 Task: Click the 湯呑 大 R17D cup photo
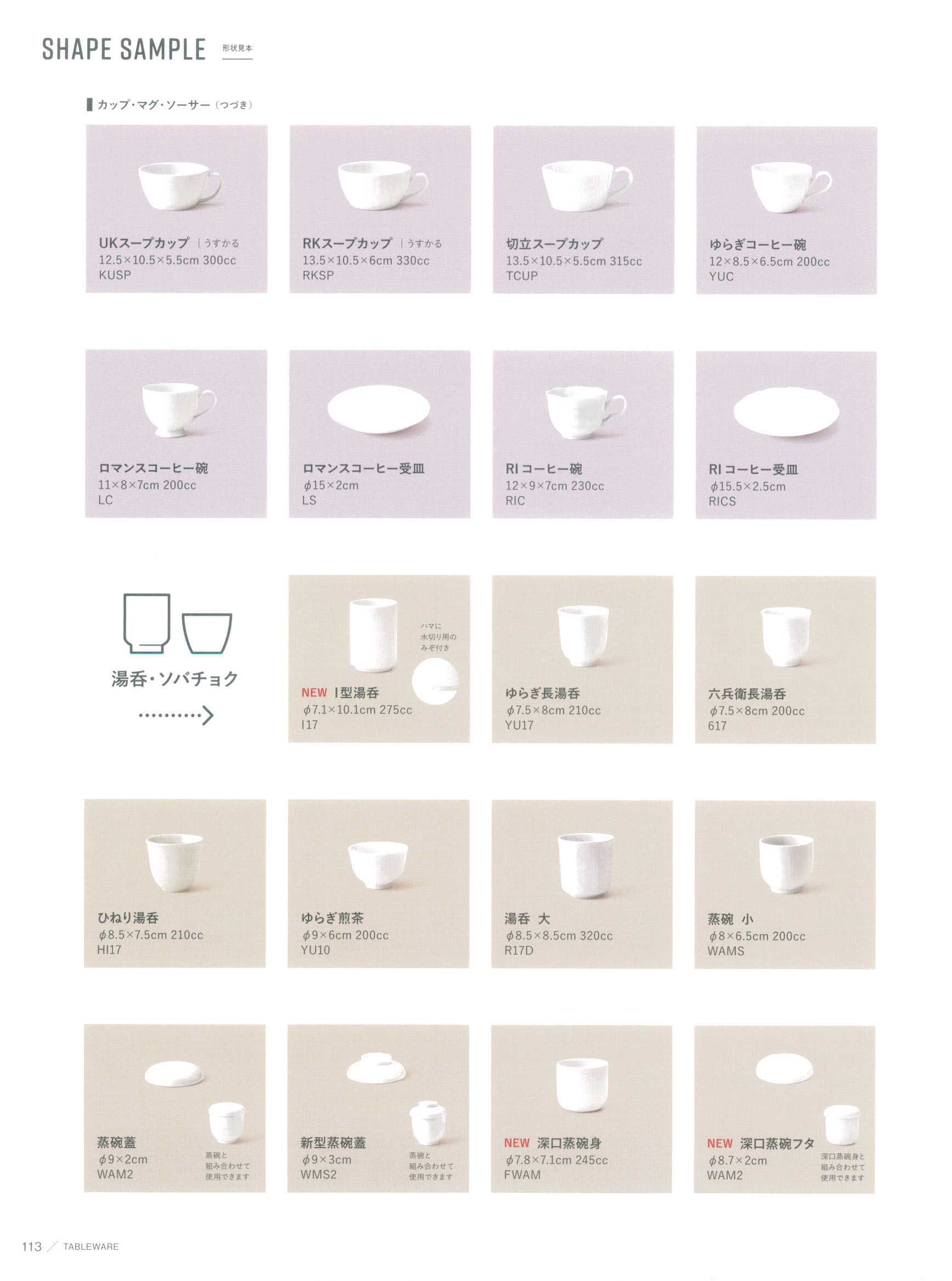click(586, 866)
